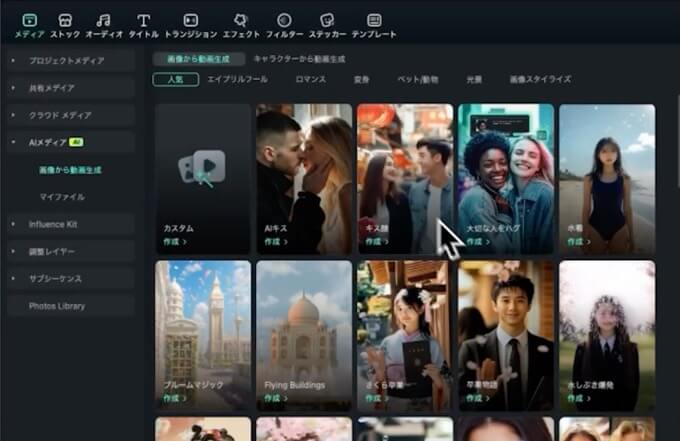The height and width of the screenshot is (441, 680).
Task: Expand the 調整レイヤー arrow
Action: tap(13, 252)
